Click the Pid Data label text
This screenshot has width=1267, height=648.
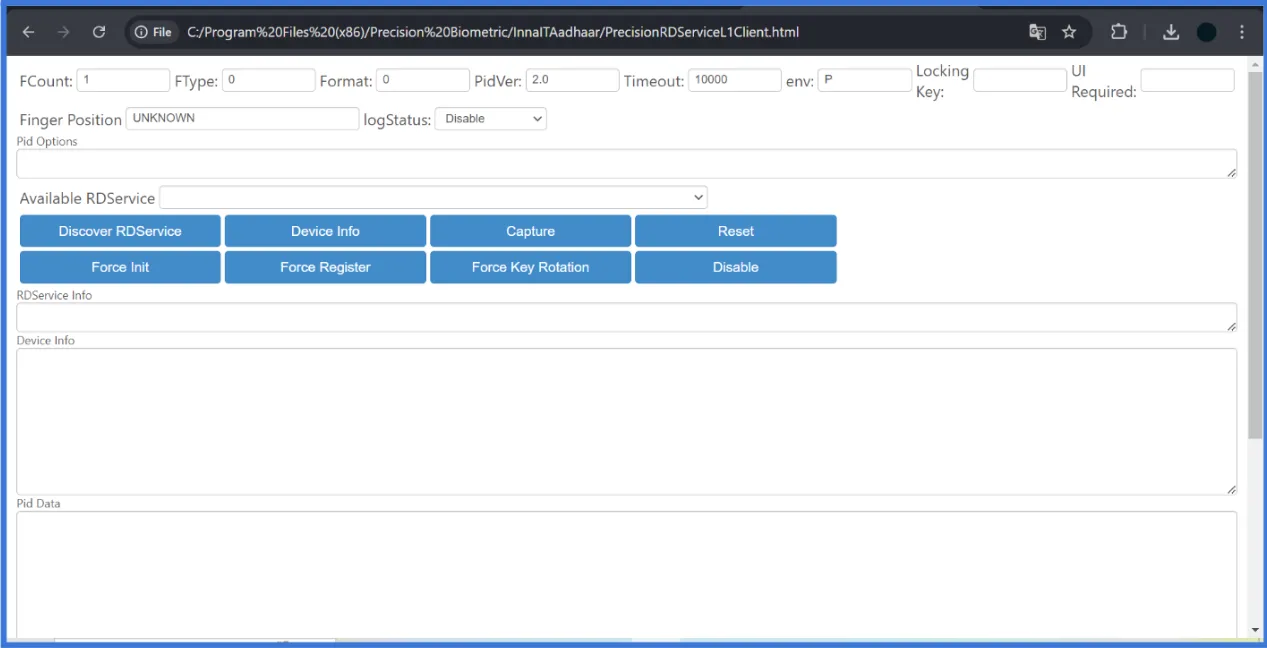[x=38, y=503]
